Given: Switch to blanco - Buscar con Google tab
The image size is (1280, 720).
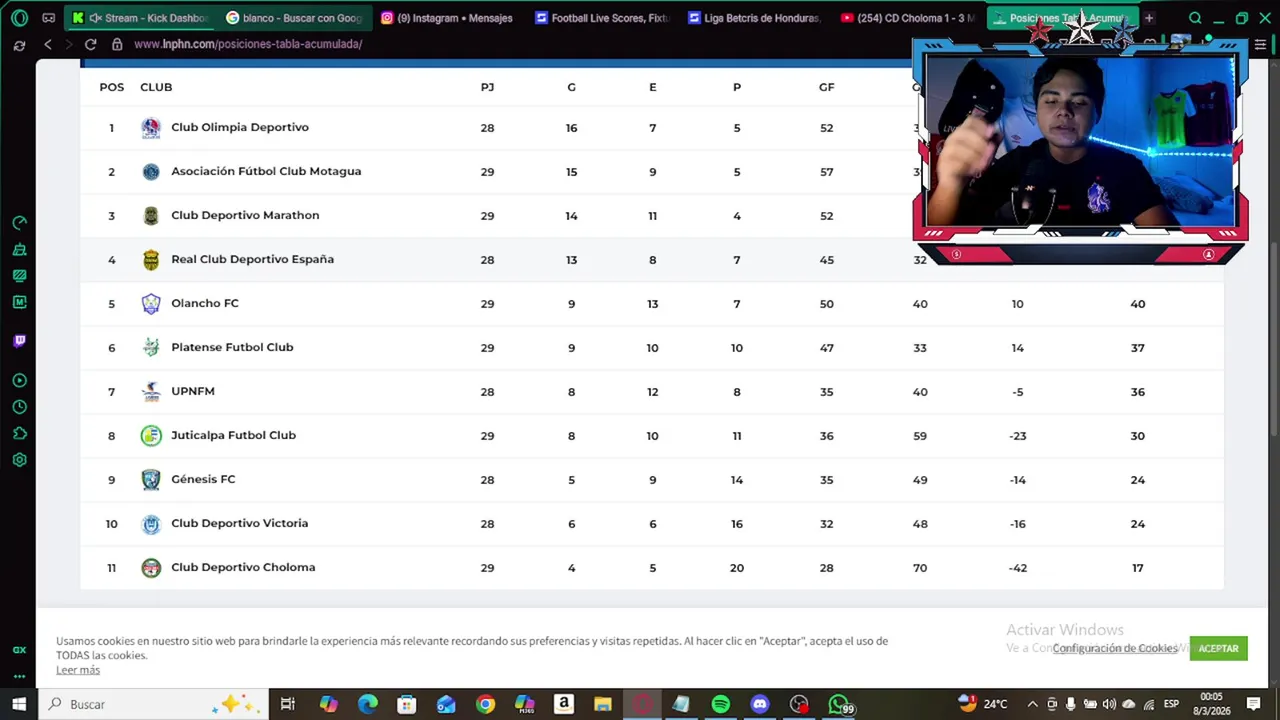Looking at the screenshot, I should (294, 18).
